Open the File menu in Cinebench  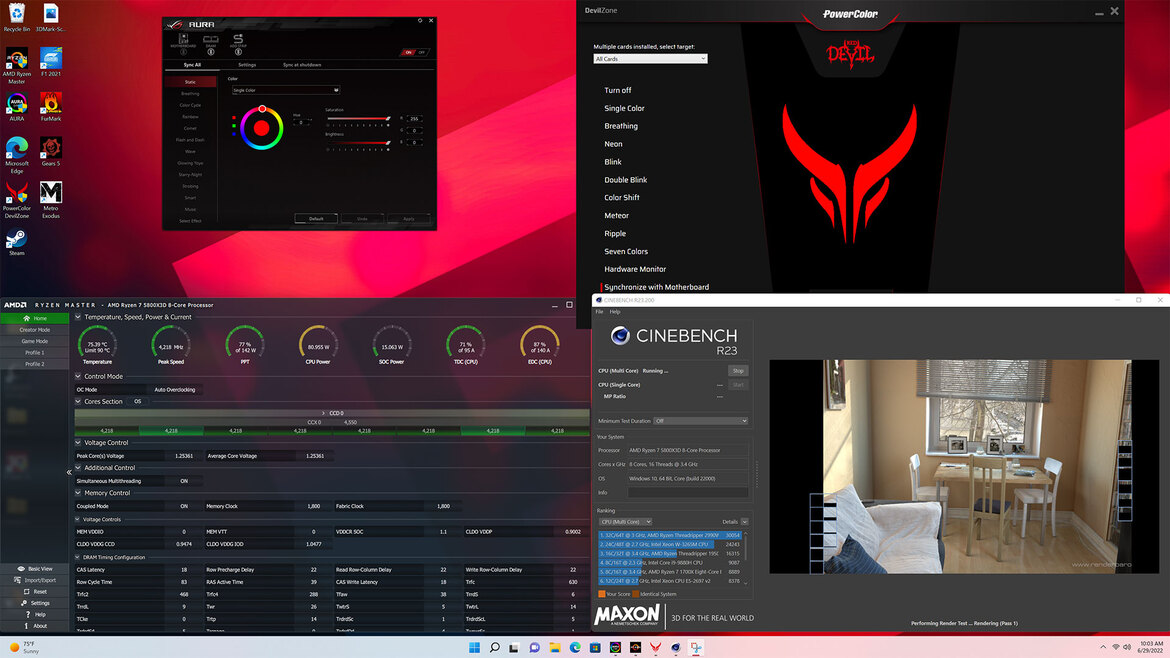(x=599, y=312)
